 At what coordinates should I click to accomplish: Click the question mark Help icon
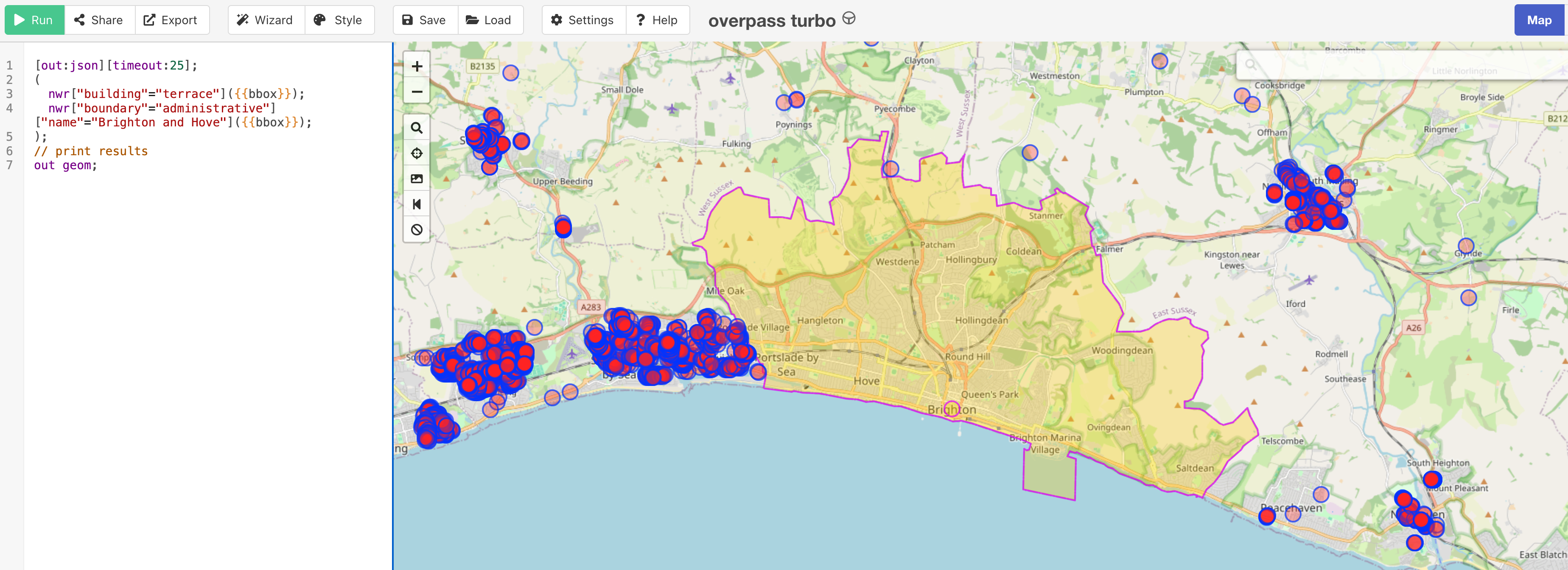tap(640, 20)
